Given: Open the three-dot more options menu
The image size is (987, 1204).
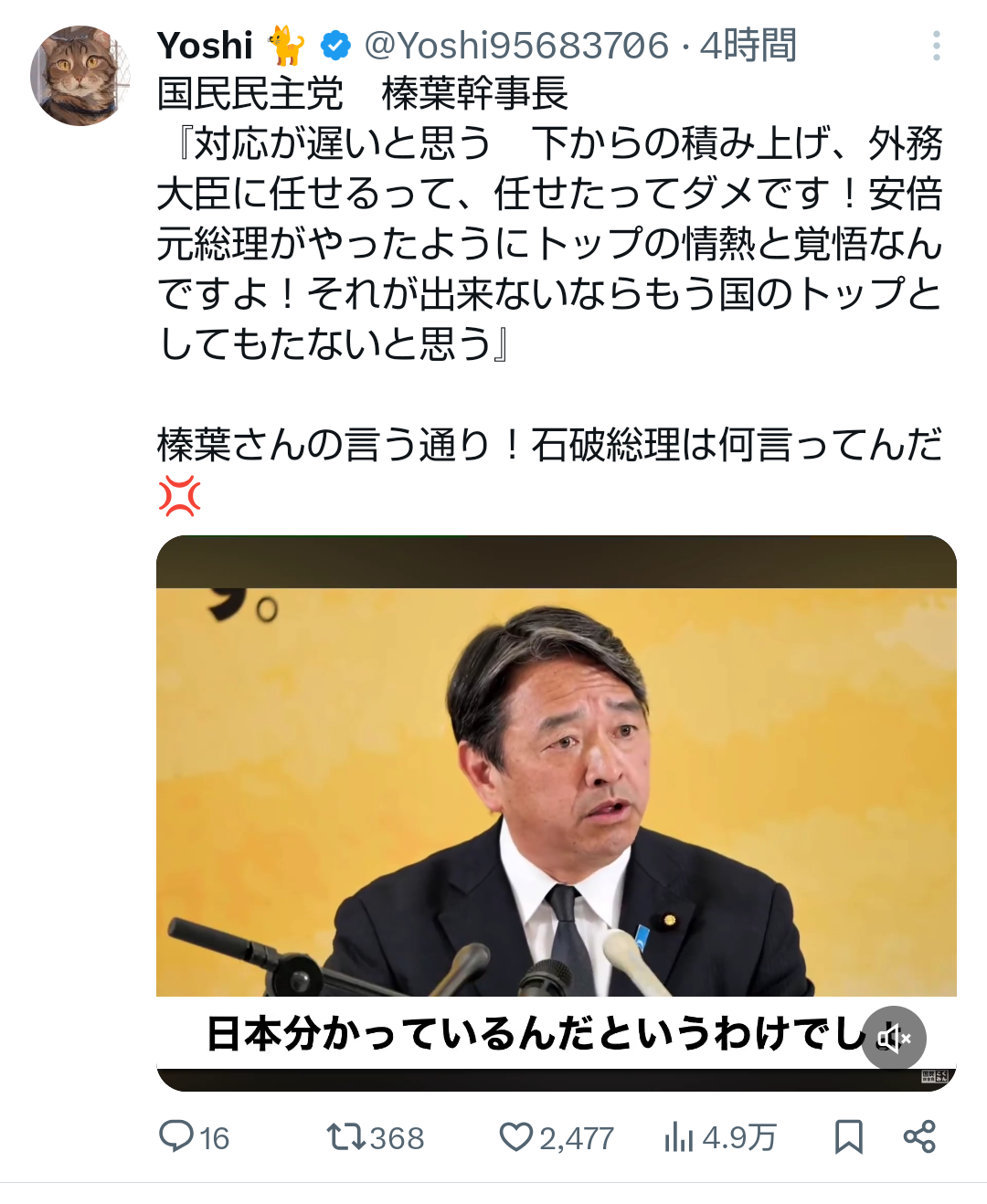Looking at the screenshot, I should pos(936,46).
